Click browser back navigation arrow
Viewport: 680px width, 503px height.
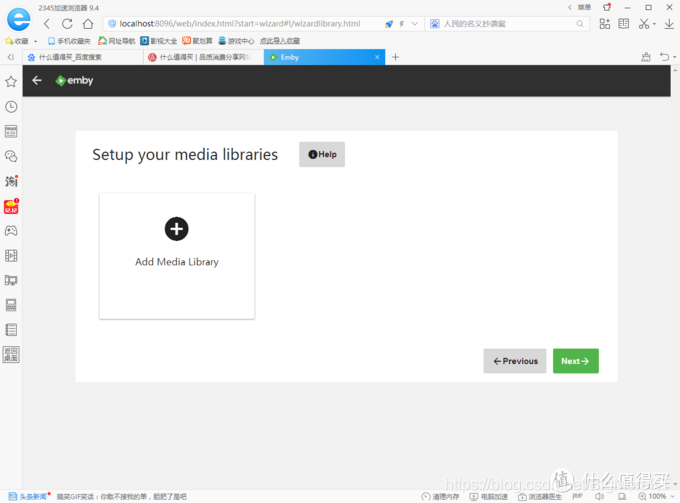click(x=47, y=24)
